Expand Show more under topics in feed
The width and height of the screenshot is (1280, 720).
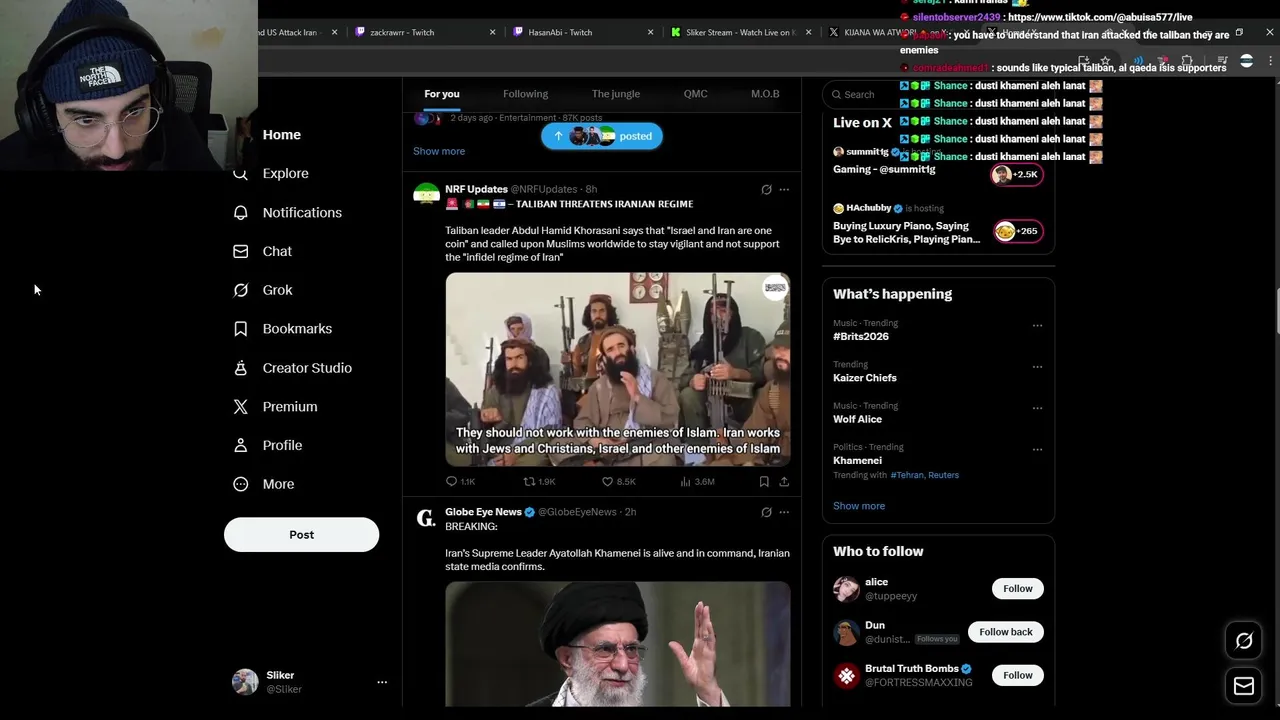[x=439, y=151]
